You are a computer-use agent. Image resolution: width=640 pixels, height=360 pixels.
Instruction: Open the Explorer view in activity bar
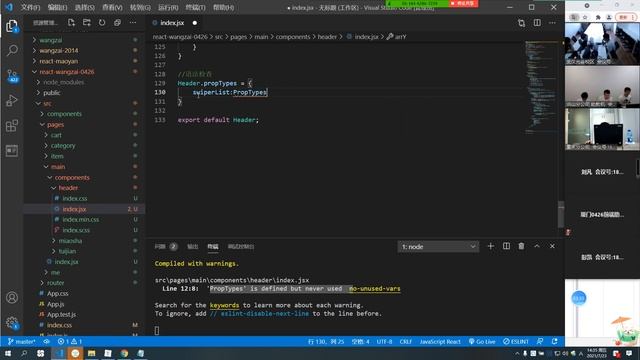(12, 26)
